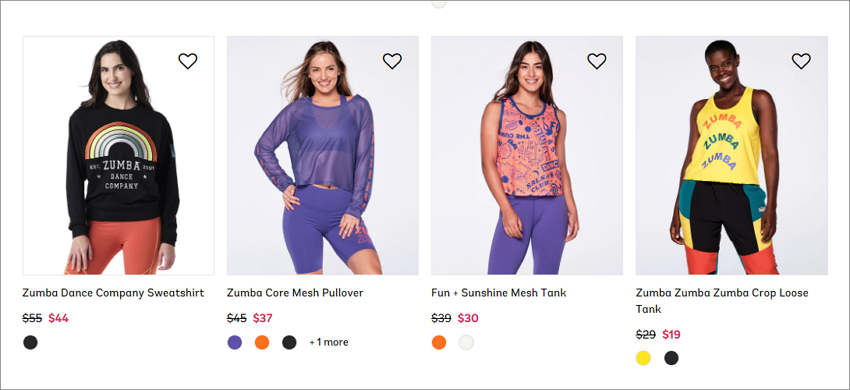The height and width of the screenshot is (390, 850).
Task: Open Zumba Dance Company Sweatshirt title link
Action: pyautogui.click(x=113, y=293)
